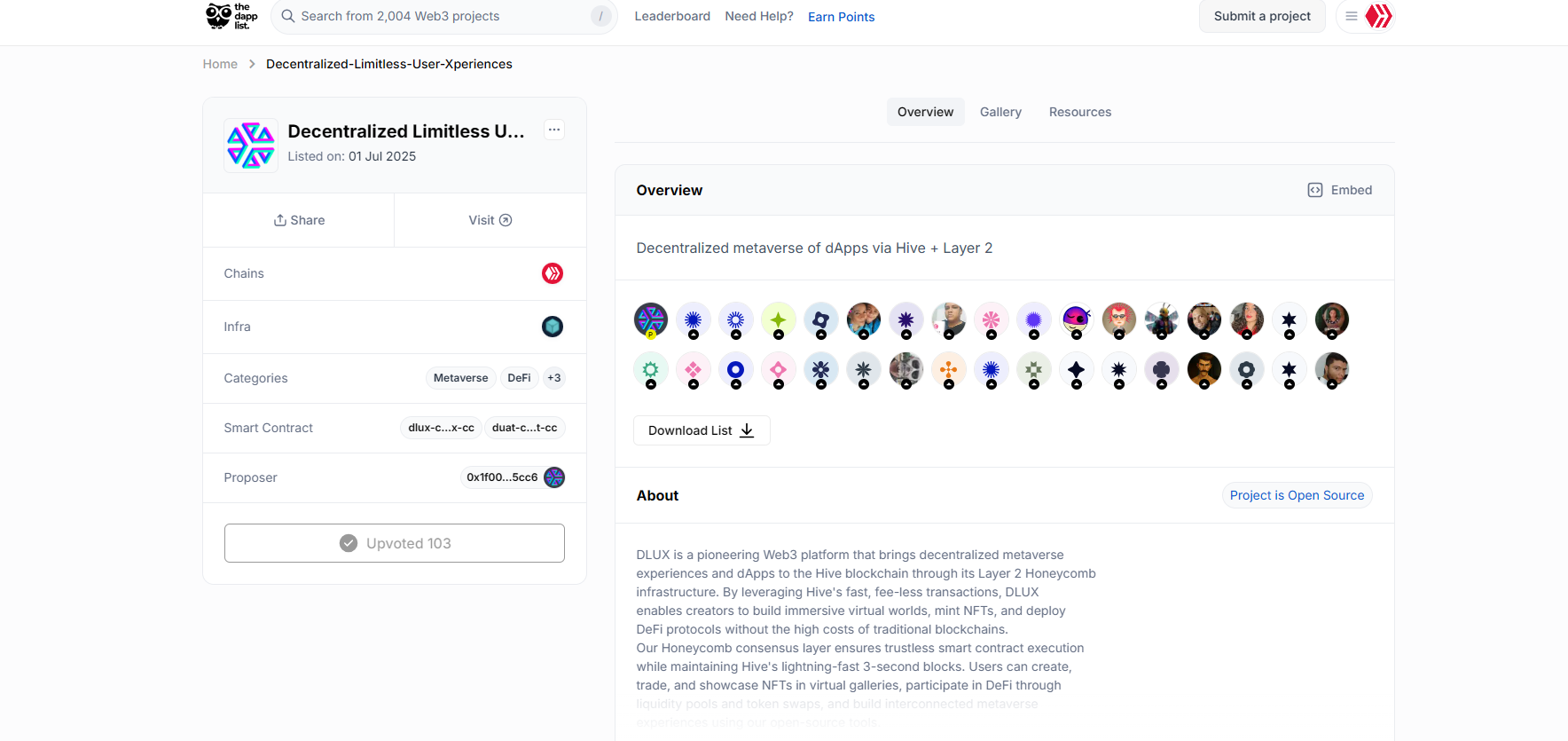Switch to the Gallery tab

tap(1000, 112)
